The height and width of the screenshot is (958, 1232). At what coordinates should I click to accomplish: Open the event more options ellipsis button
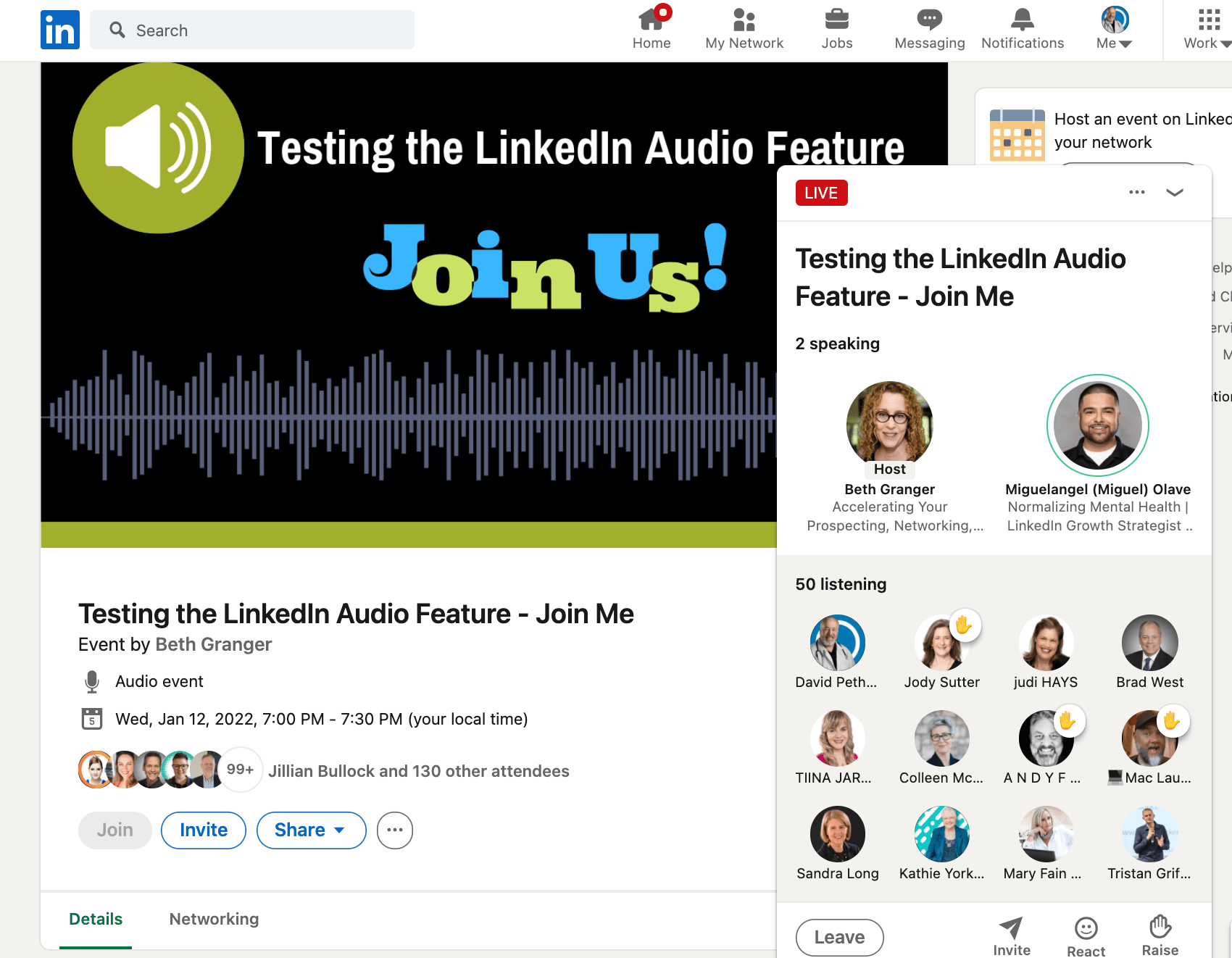[x=395, y=830]
